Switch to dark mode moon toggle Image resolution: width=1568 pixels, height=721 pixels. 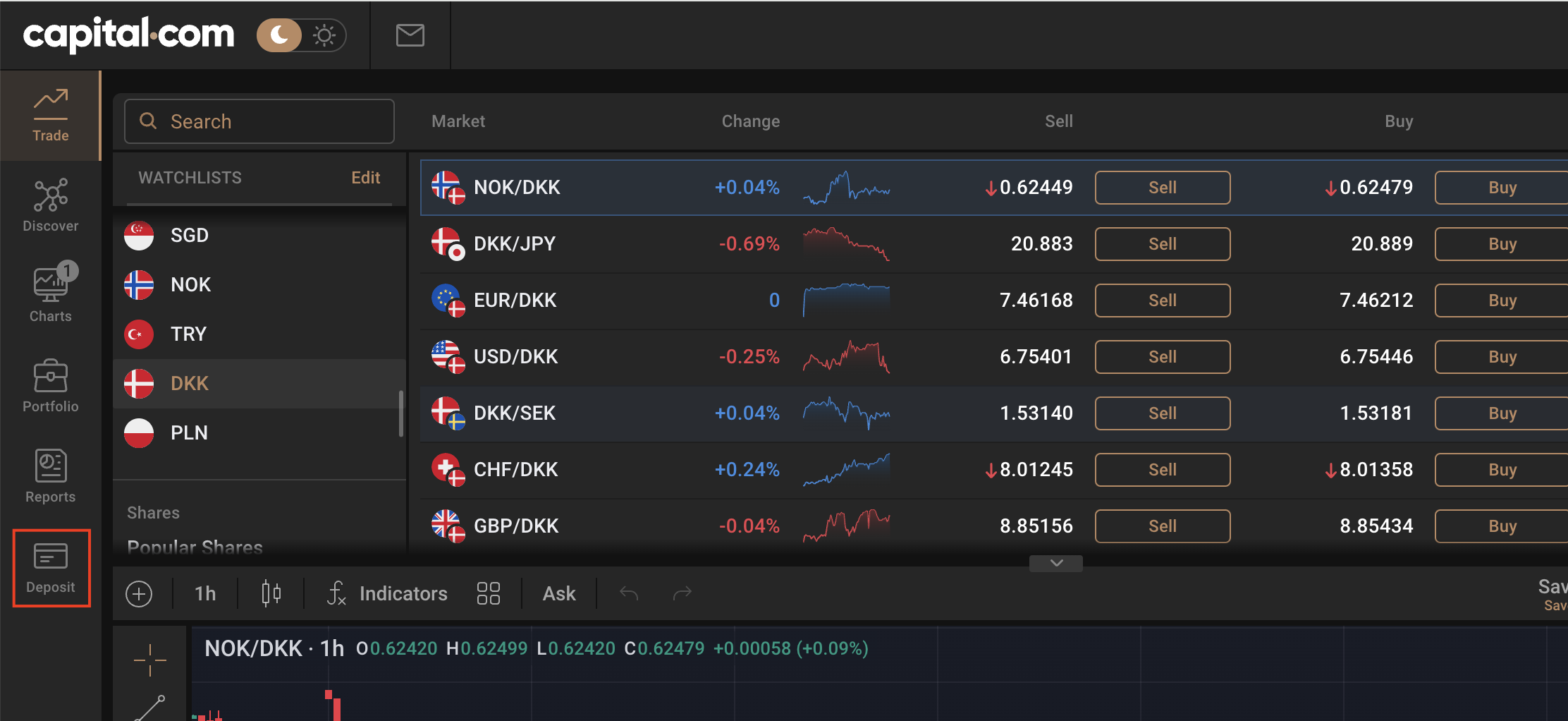tap(280, 35)
